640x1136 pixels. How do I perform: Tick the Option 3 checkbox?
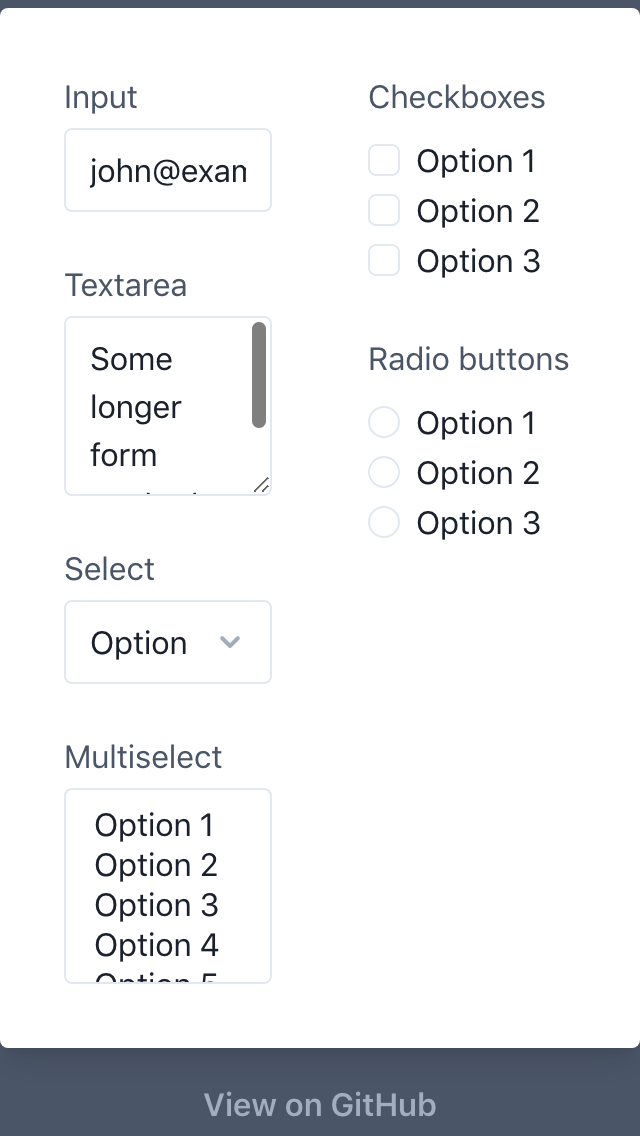384,260
